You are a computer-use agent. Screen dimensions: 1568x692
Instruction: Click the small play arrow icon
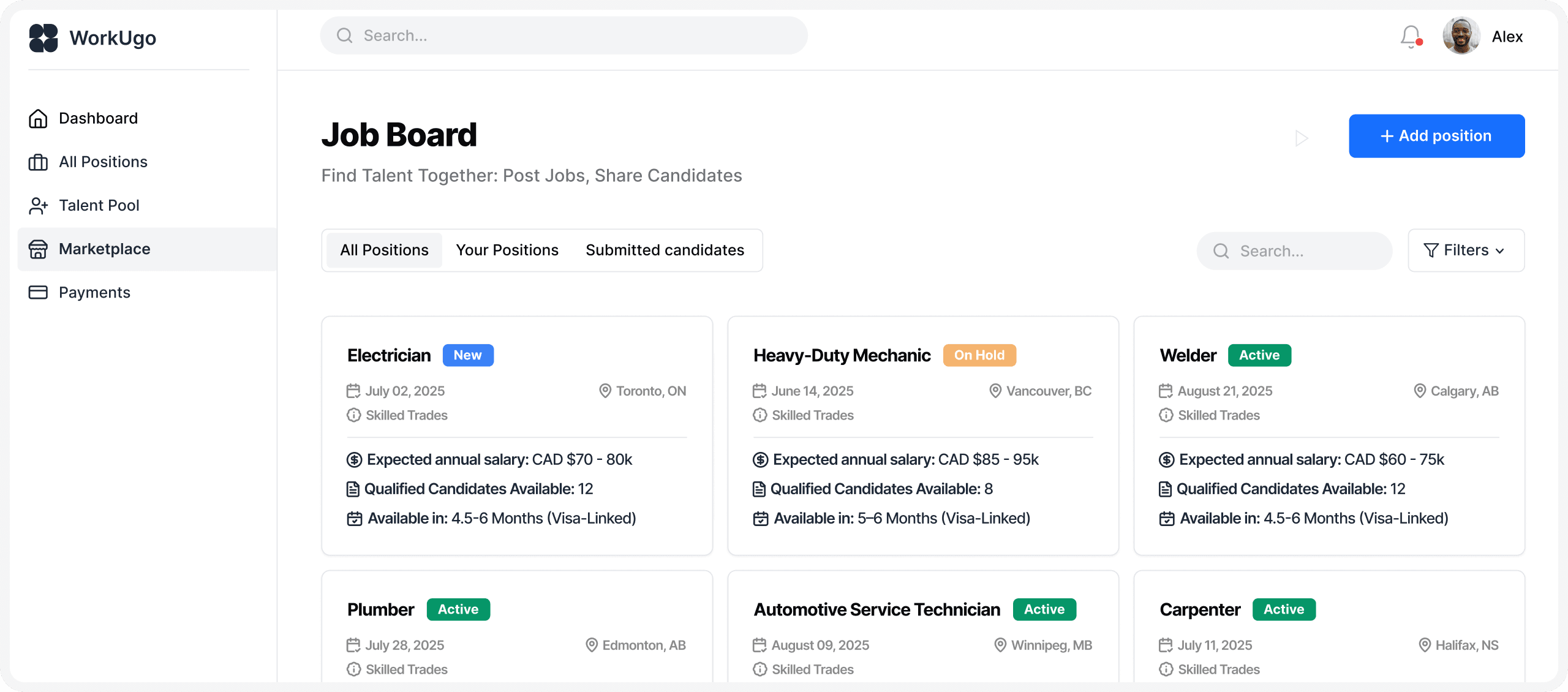[x=1301, y=138]
